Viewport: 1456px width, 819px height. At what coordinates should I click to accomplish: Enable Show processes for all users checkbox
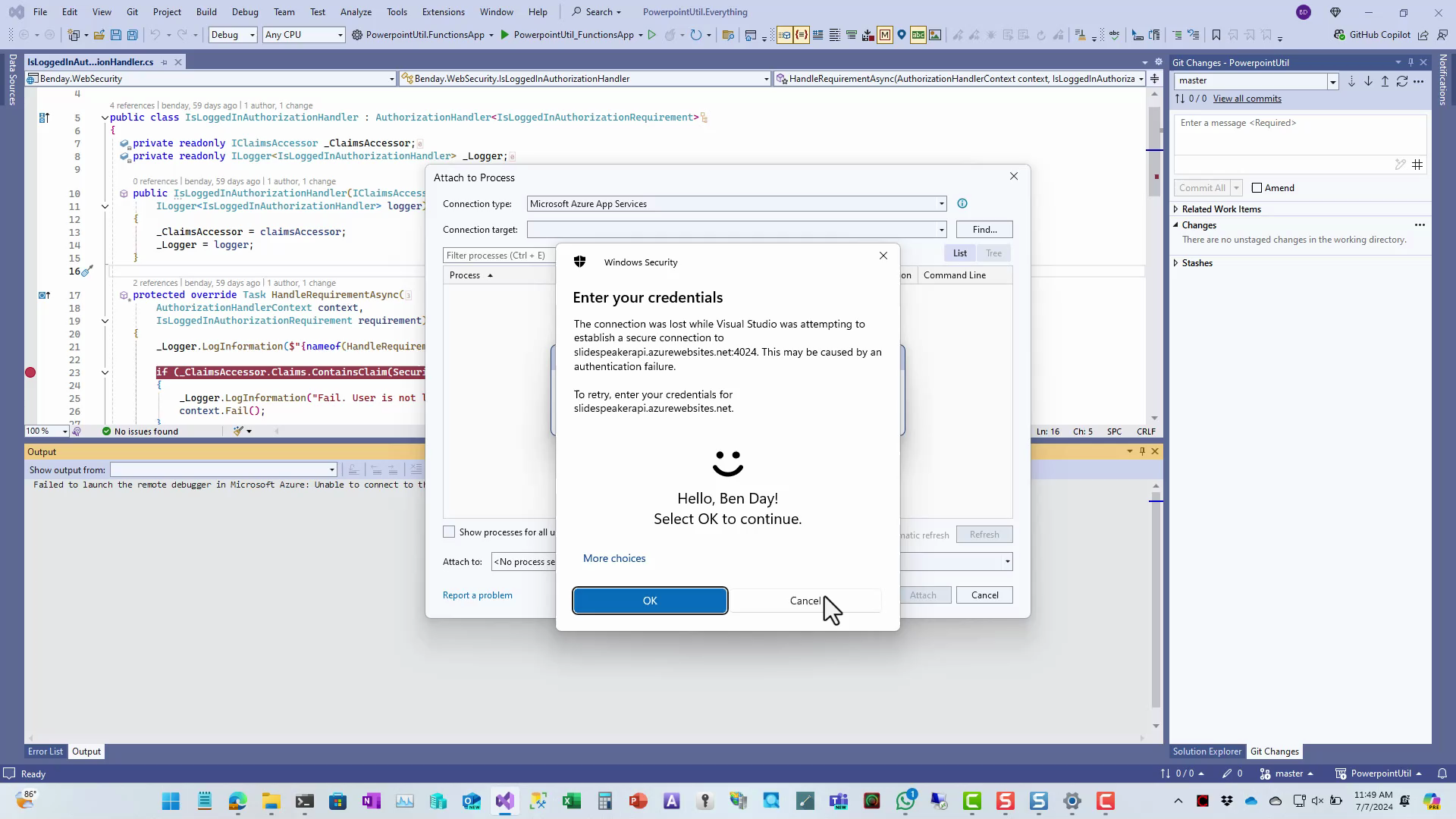coord(450,531)
